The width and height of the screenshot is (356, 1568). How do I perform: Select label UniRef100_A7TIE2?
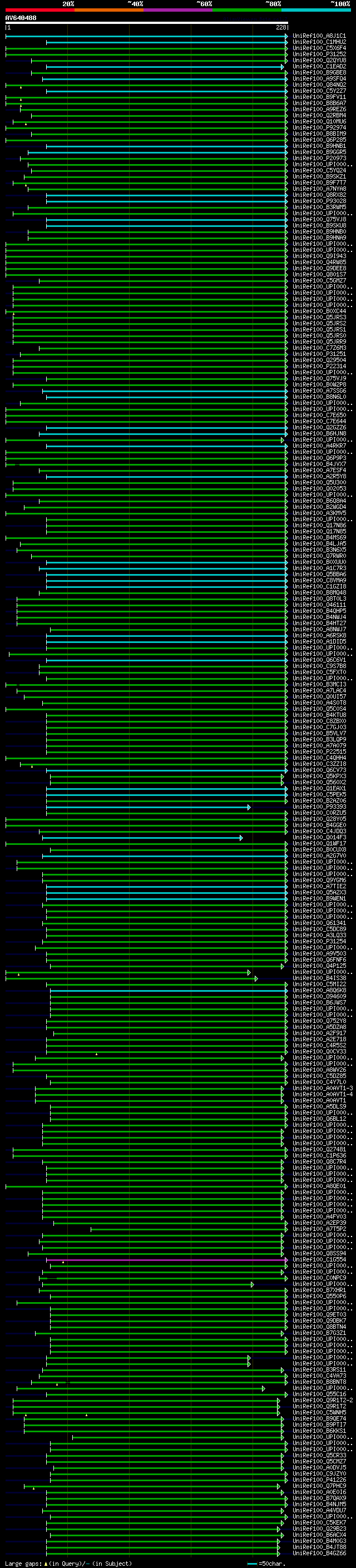pos(319,886)
